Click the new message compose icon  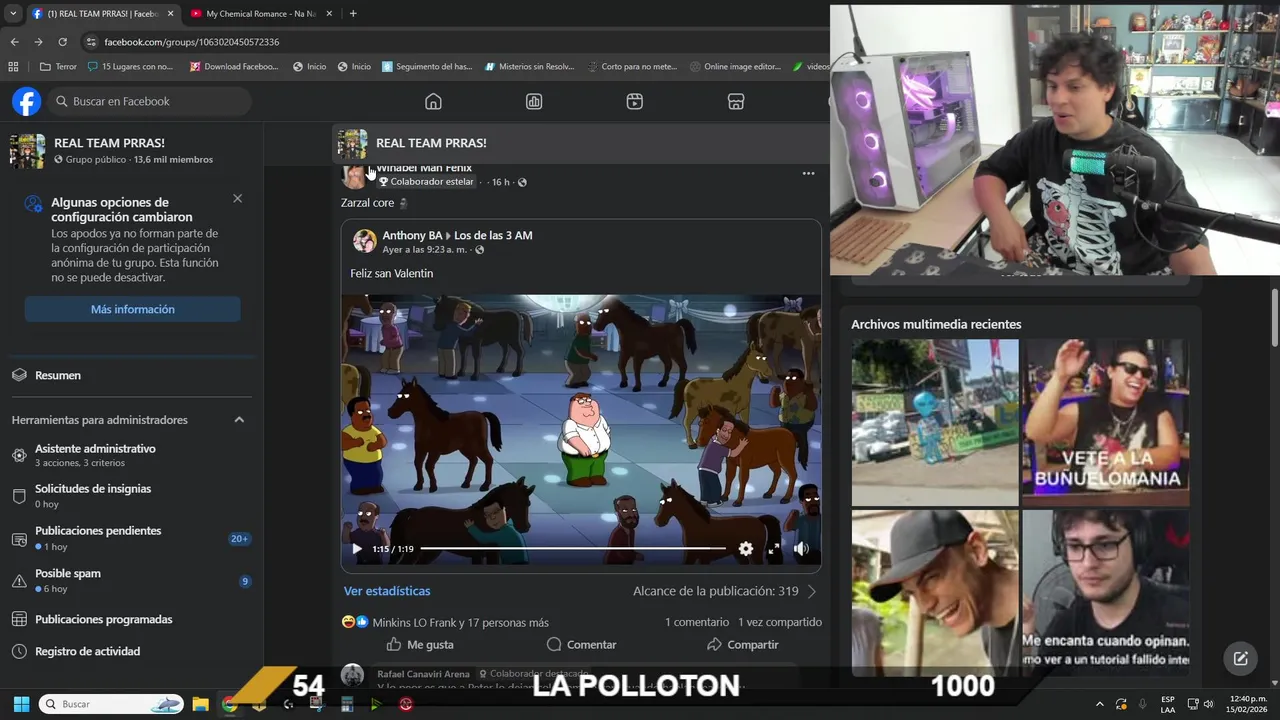[1240, 658]
